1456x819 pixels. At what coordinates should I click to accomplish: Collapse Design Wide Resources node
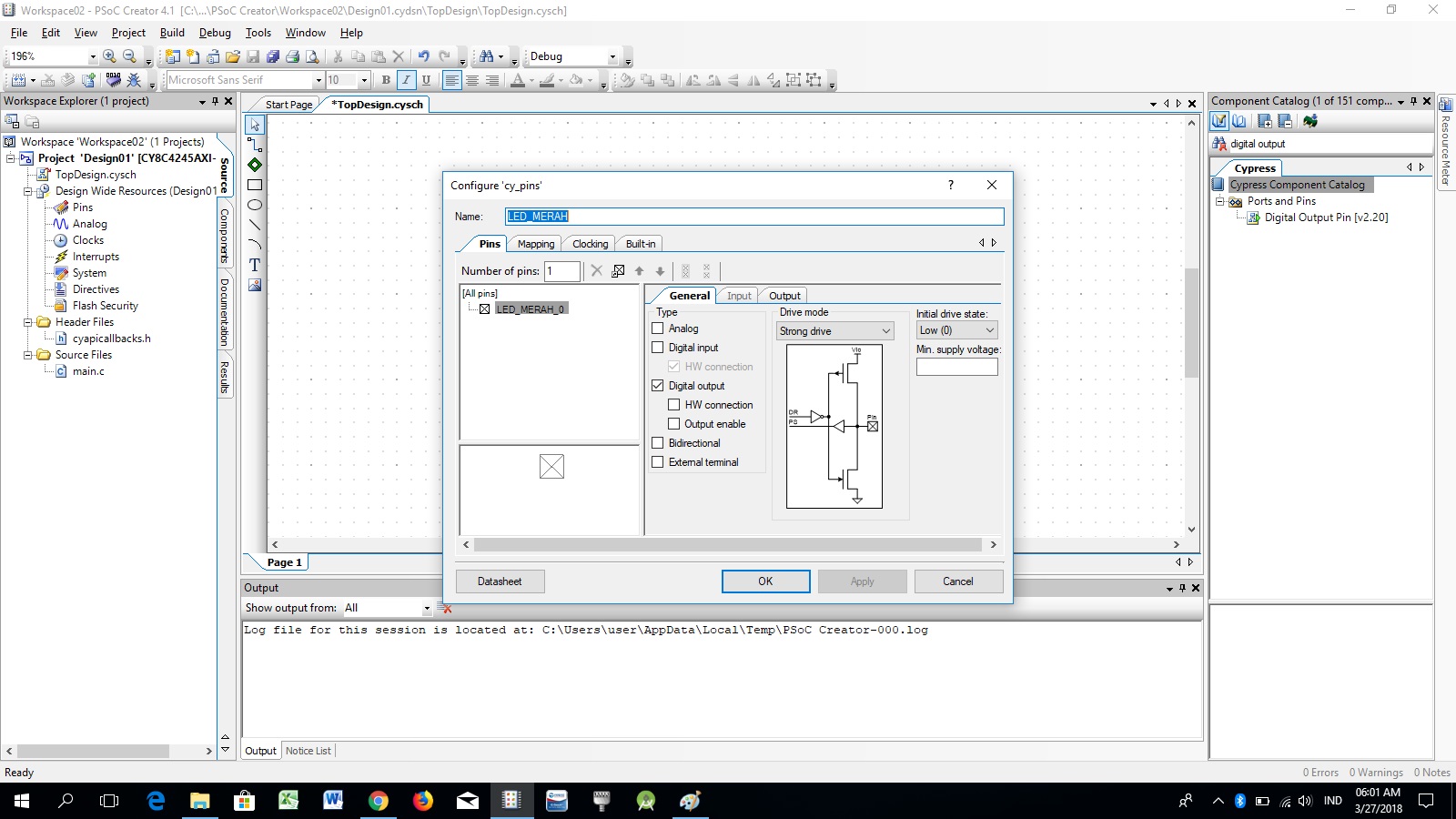(28, 191)
